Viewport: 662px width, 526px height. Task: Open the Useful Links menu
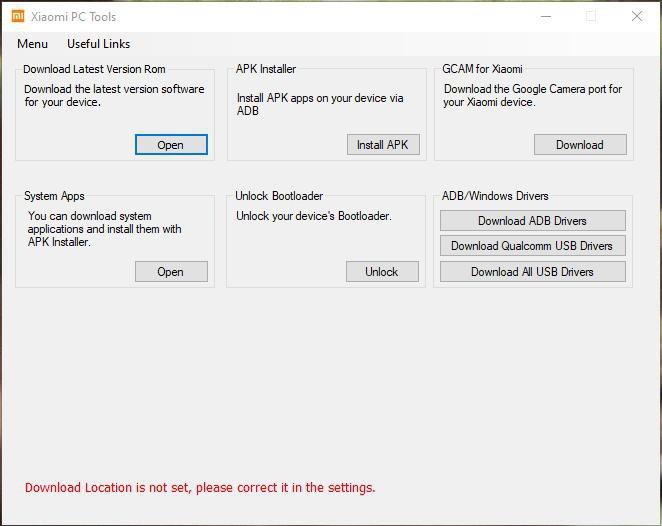coord(98,44)
